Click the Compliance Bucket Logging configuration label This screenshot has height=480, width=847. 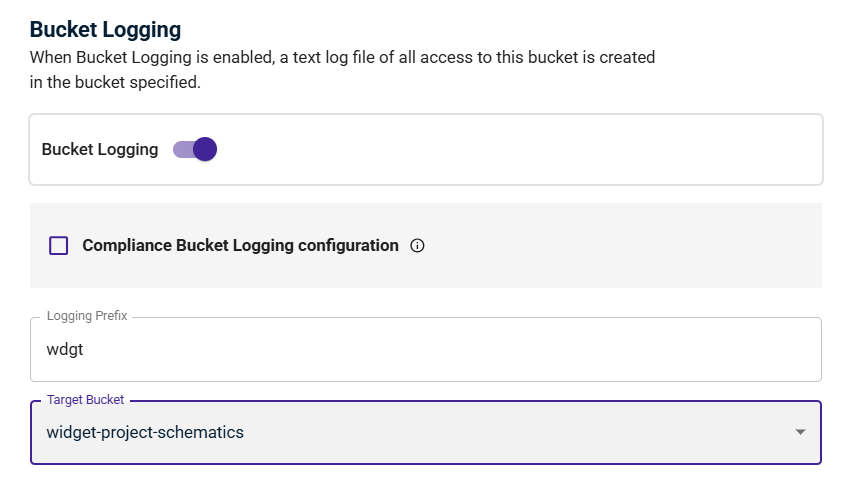point(240,246)
